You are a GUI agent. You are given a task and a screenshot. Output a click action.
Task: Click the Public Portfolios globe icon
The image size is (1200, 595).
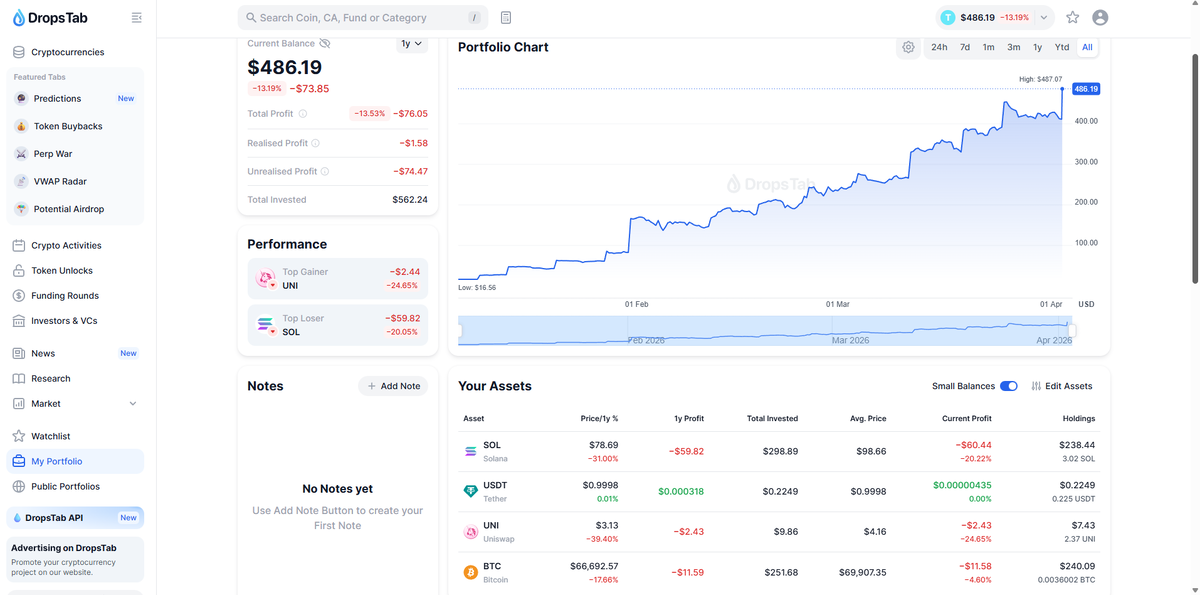(19, 486)
